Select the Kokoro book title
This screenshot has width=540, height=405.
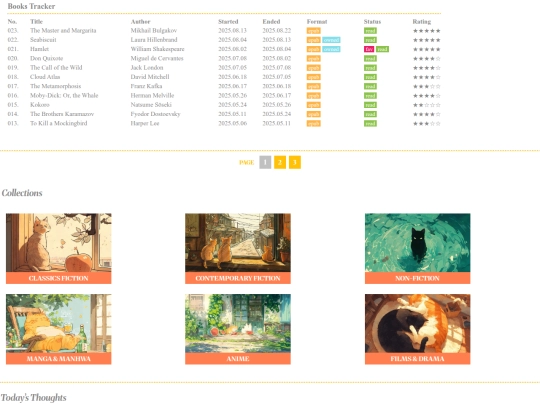(x=40, y=105)
